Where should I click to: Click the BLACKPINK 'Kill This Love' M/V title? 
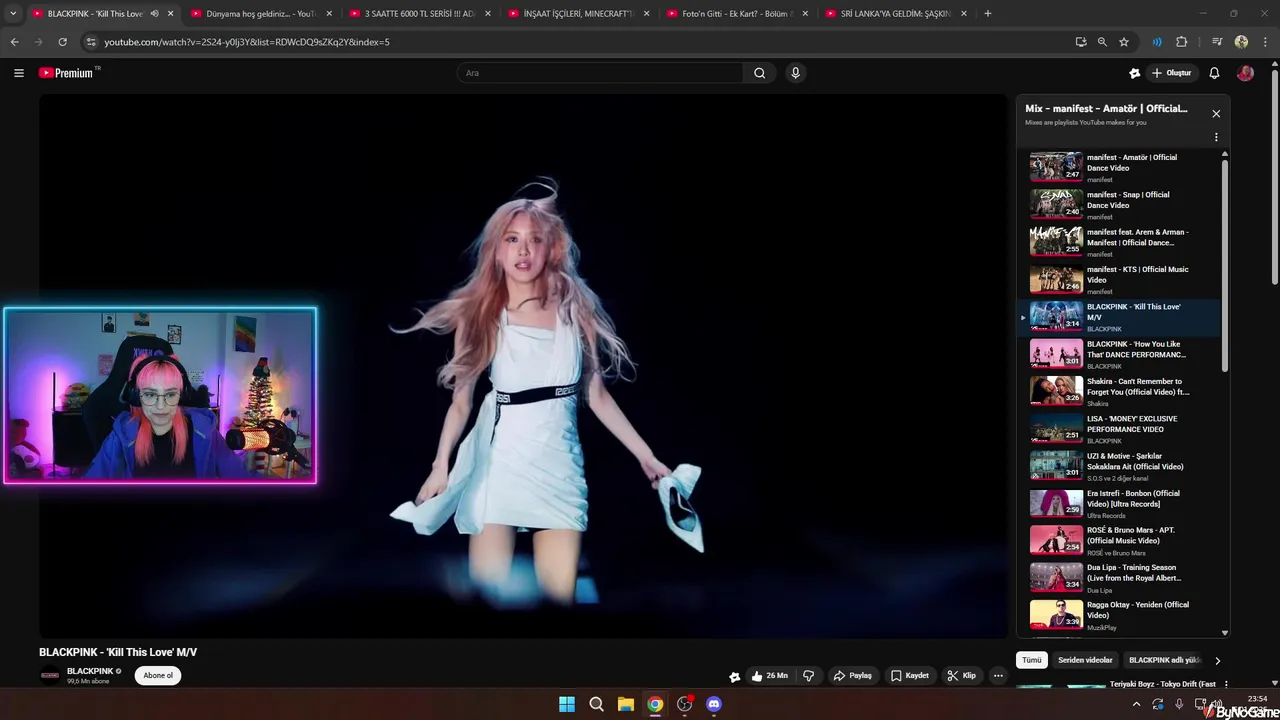[118, 652]
